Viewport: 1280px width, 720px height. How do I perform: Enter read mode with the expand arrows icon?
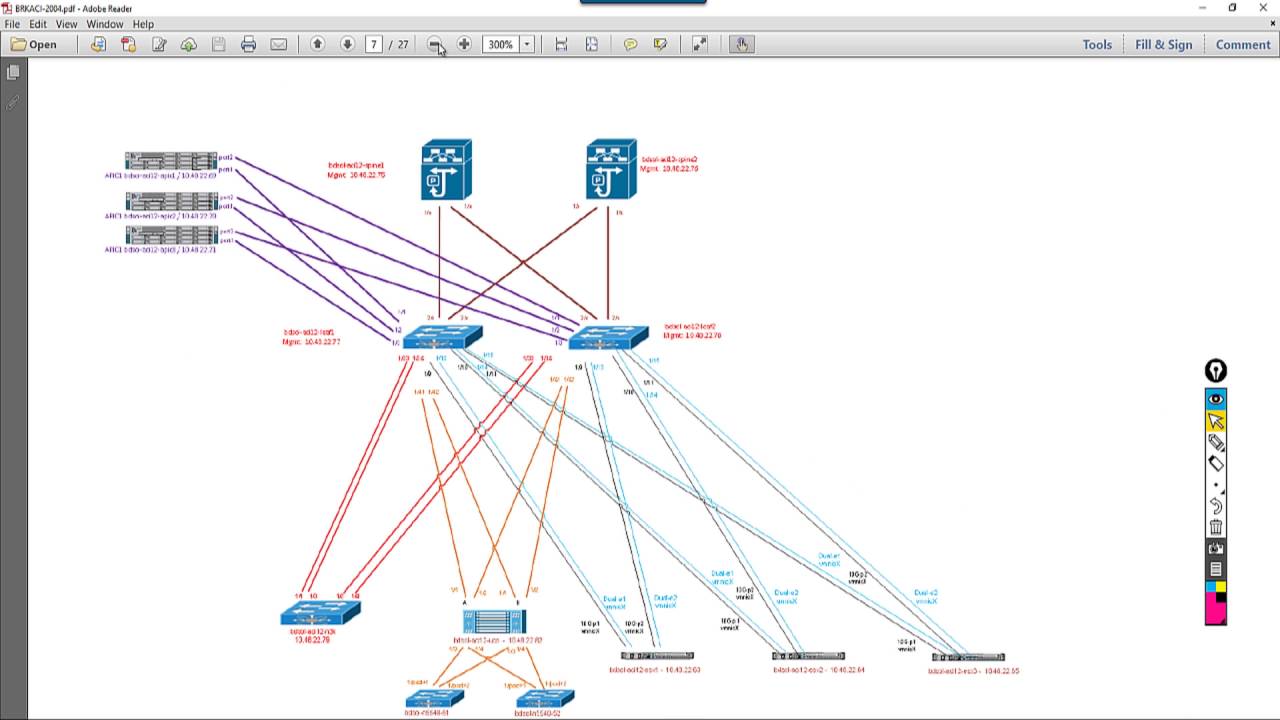700,44
